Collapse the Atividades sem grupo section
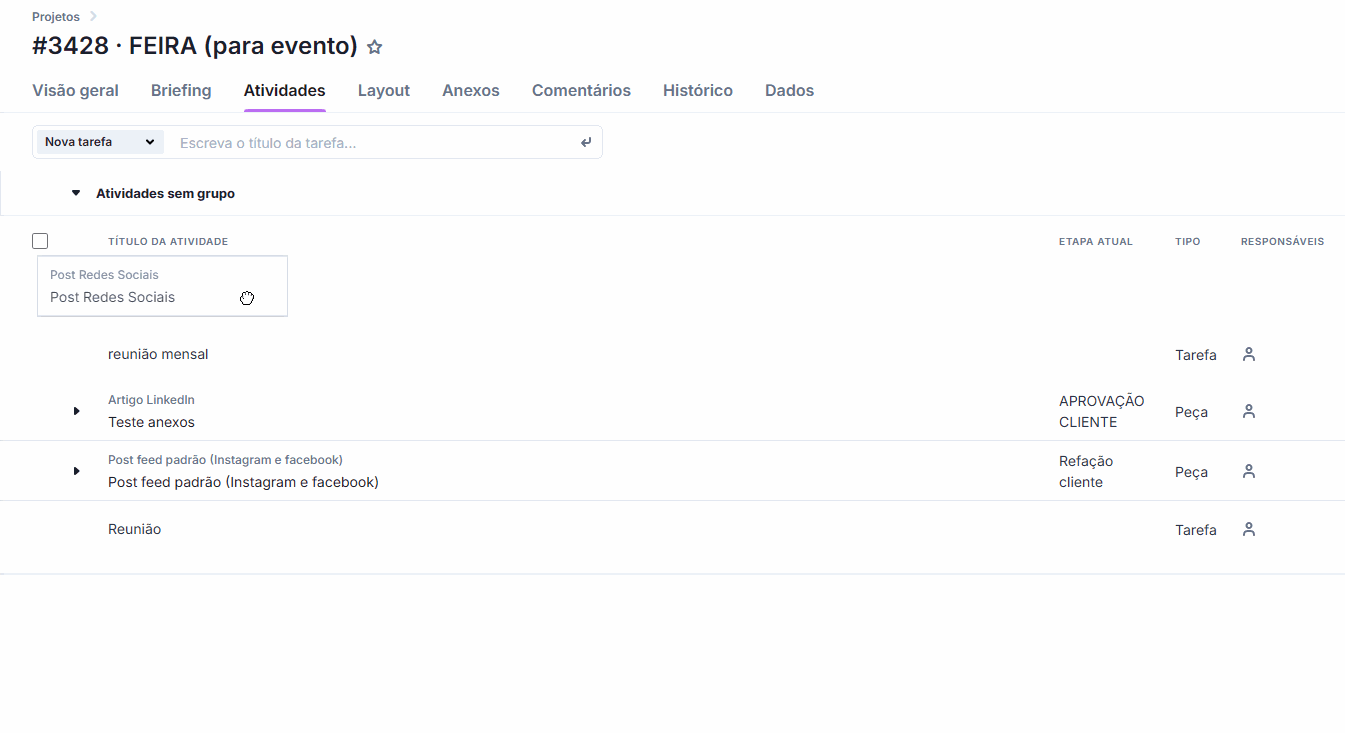Screen dimensions: 1345x733 76,193
